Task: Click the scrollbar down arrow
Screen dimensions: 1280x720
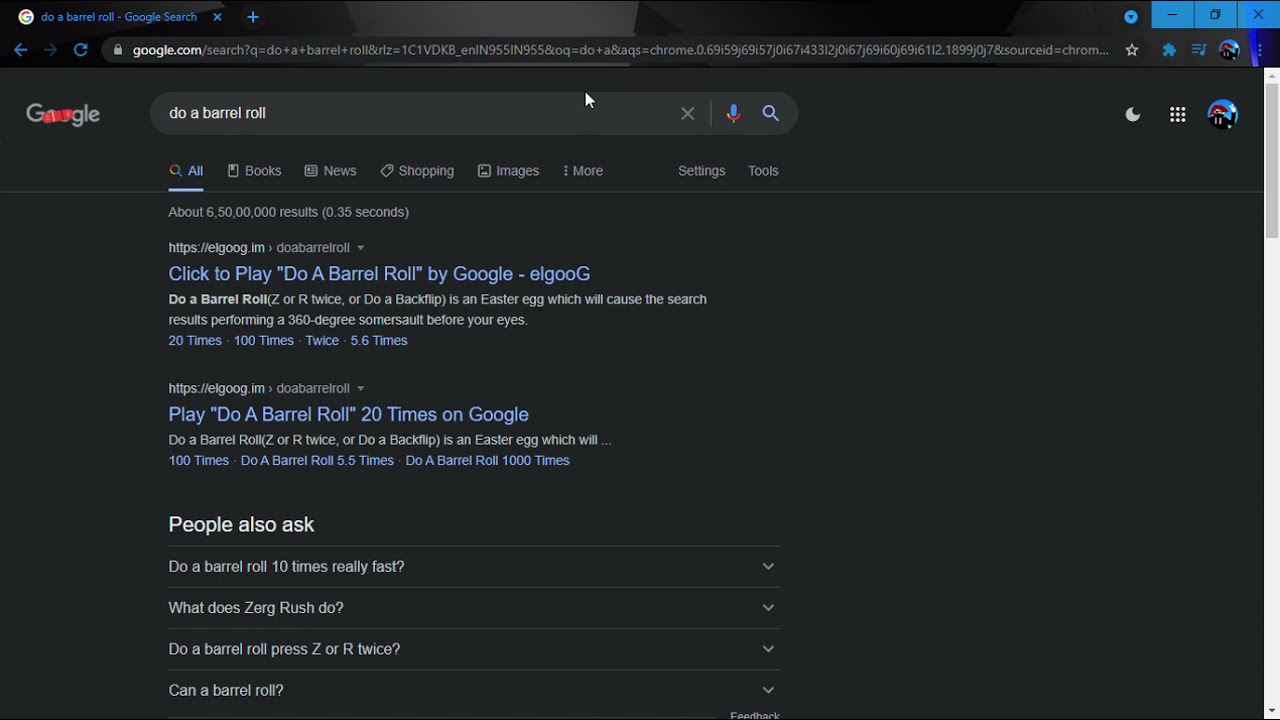Action: tap(1272, 711)
